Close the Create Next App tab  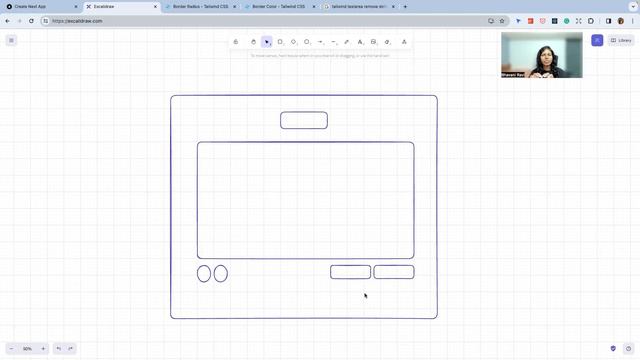coord(76,7)
